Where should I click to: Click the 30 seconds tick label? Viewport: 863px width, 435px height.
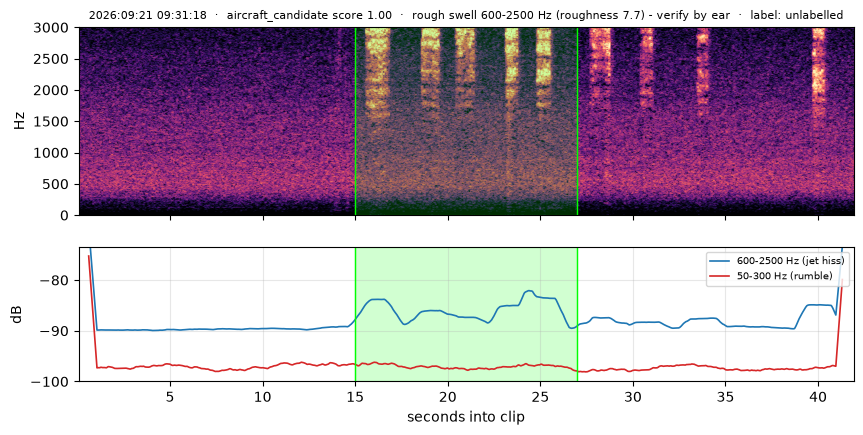pyautogui.click(x=633, y=396)
